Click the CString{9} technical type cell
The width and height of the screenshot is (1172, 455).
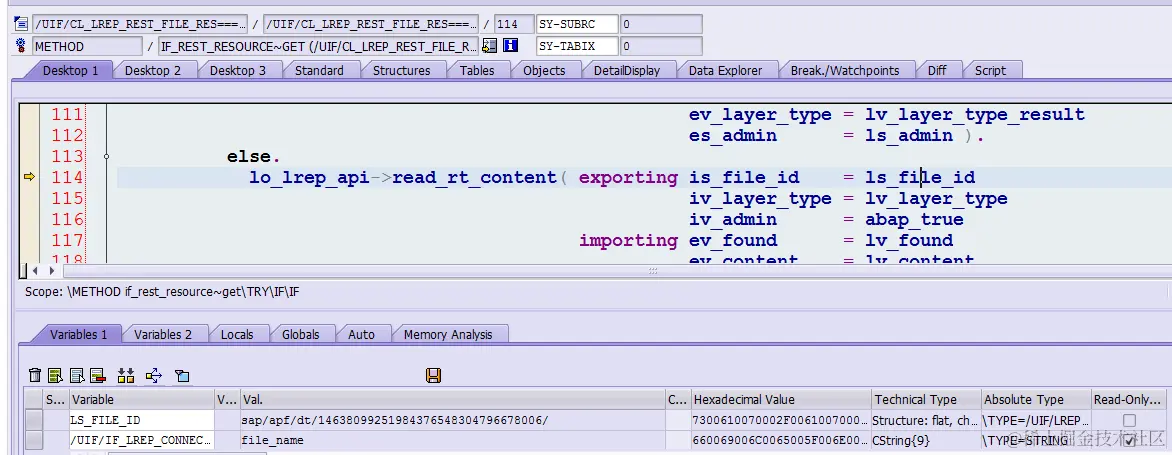[926, 441]
